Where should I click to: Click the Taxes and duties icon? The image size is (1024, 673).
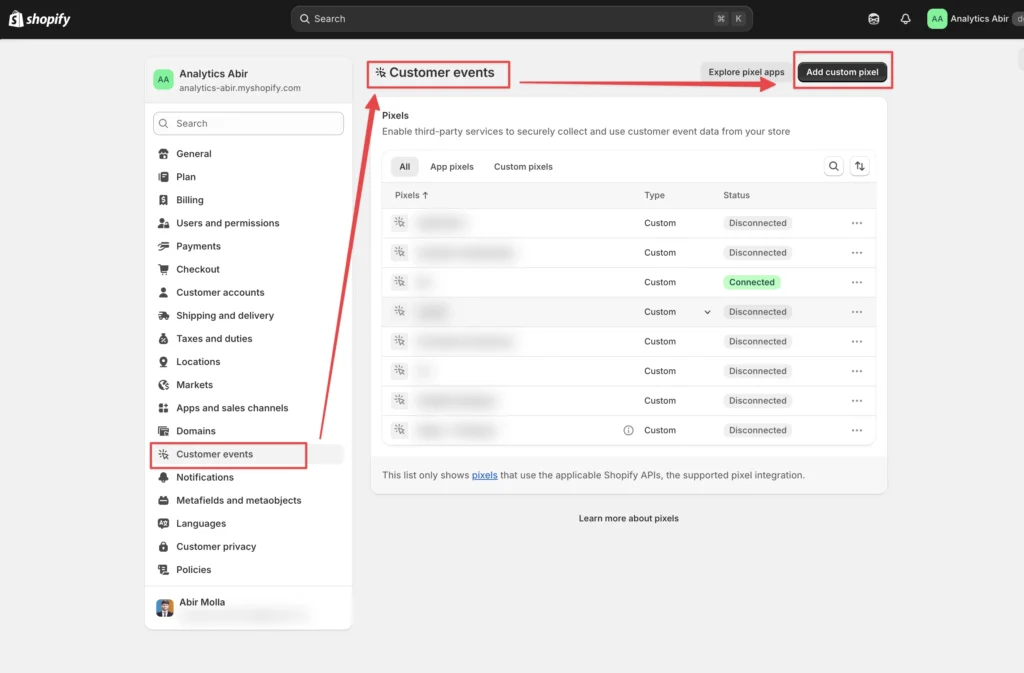pyautogui.click(x=163, y=339)
